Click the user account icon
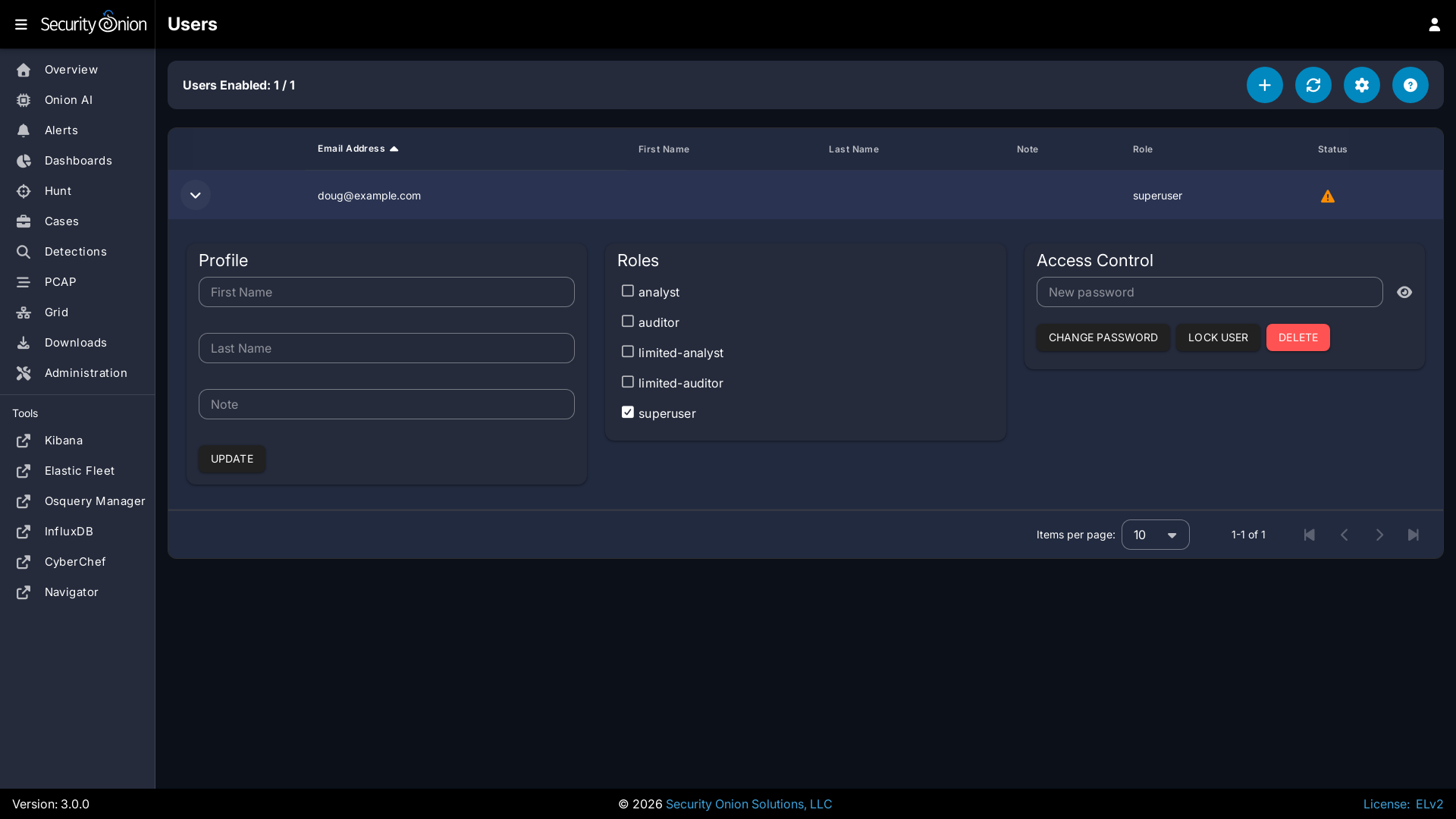 [1434, 24]
